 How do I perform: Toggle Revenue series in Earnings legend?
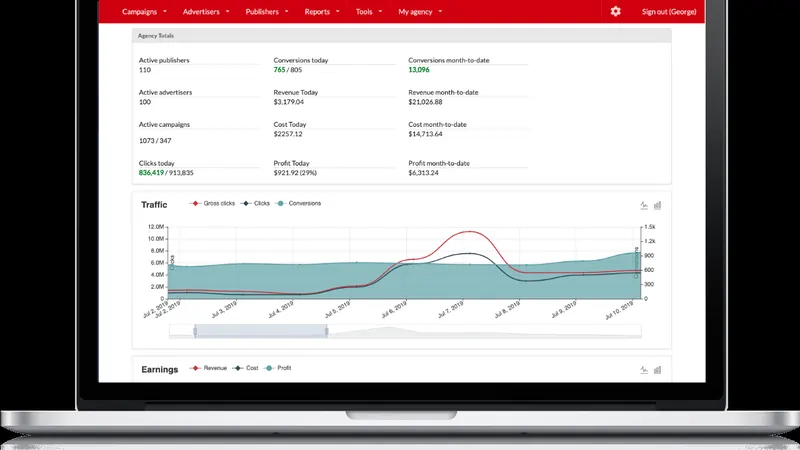(208, 368)
